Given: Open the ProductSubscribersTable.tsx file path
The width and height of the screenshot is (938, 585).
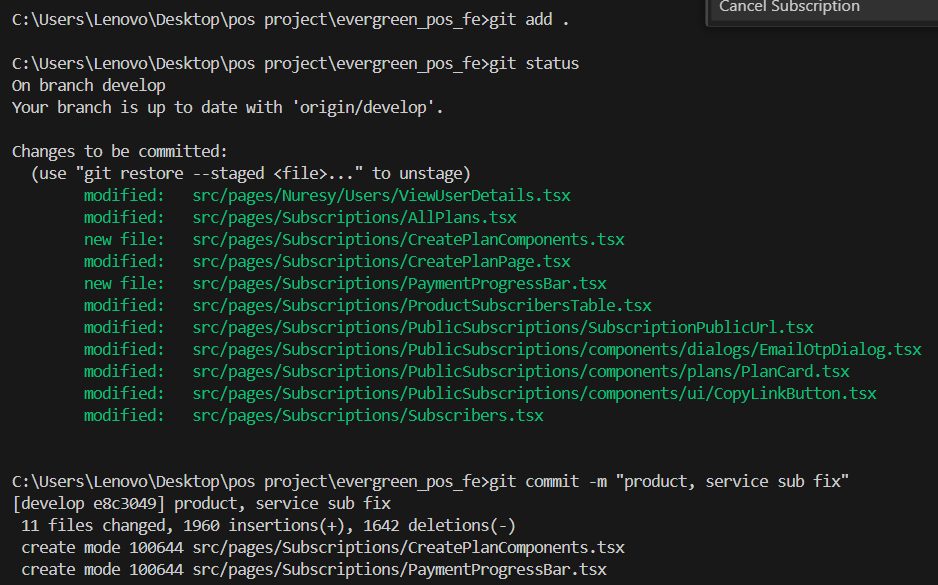Looking at the screenshot, I should (x=421, y=306).
